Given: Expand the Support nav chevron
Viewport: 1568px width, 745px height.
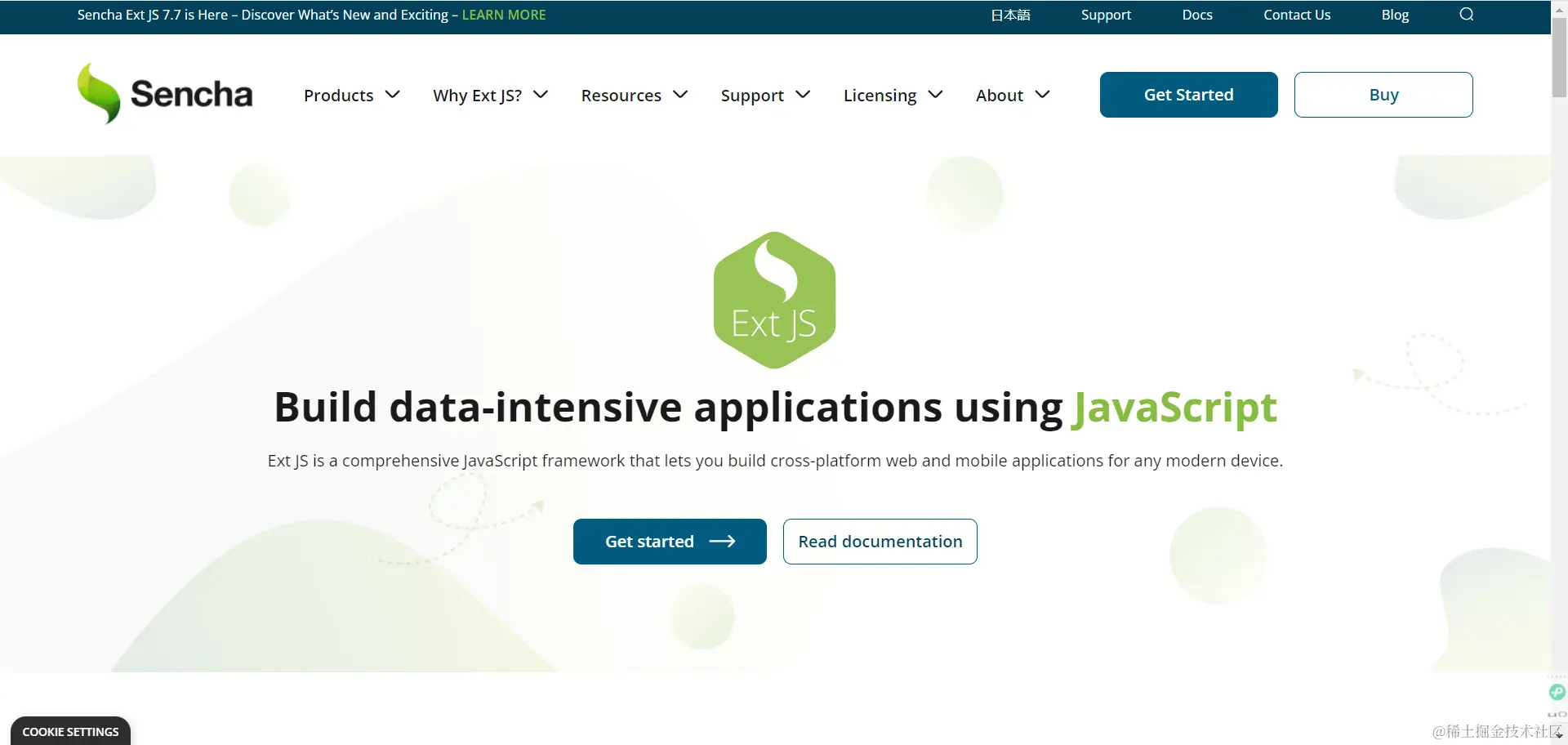Looking at the screenshot, I should click(803, 95).
